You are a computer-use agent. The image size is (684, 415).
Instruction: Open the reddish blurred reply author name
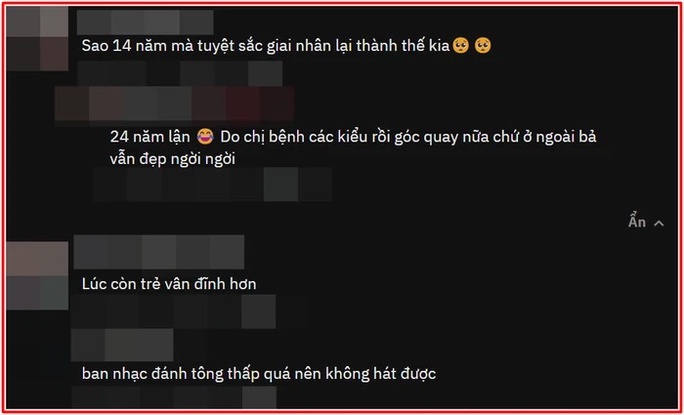point(174,103)
